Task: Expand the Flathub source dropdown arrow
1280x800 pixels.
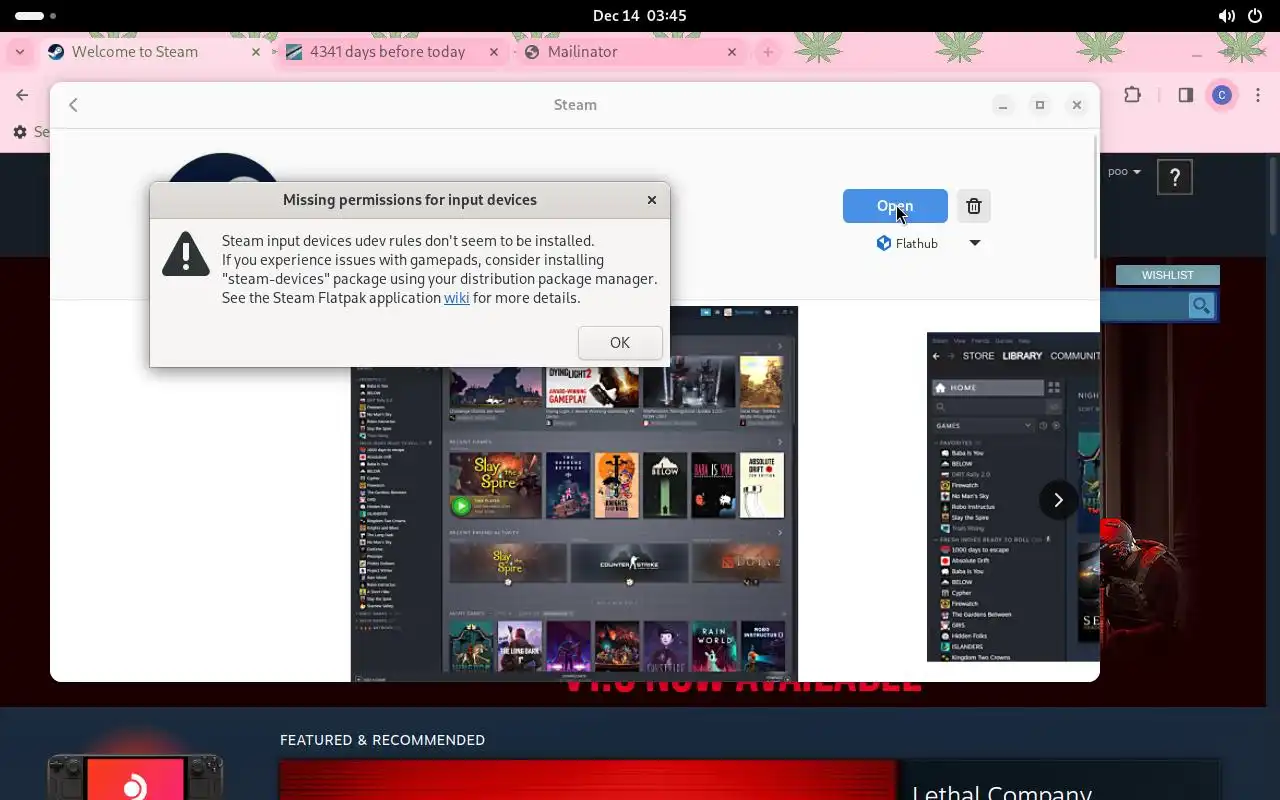Action: click(975, 243)
